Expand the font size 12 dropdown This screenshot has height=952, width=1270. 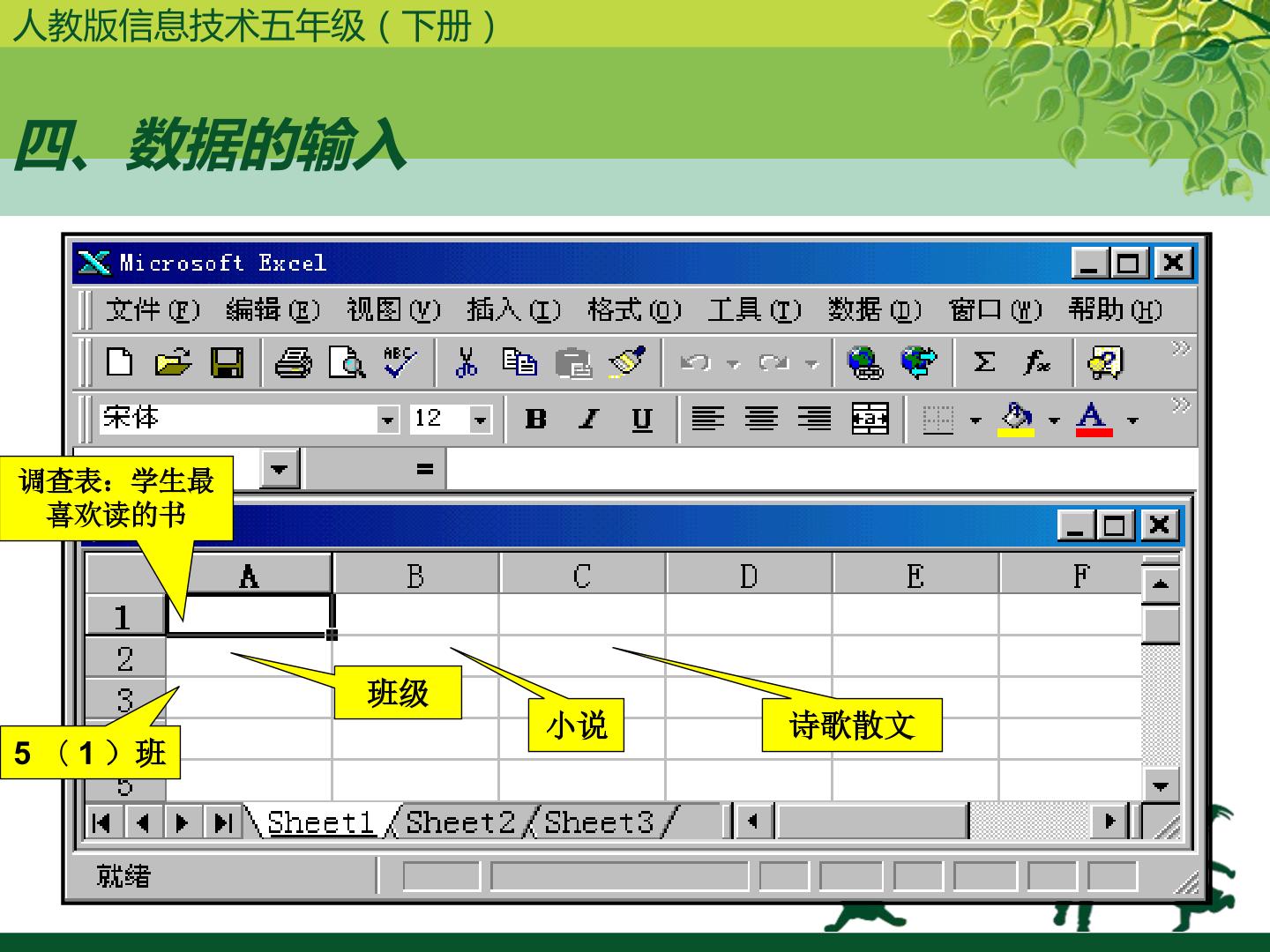(x=480, y=420)
